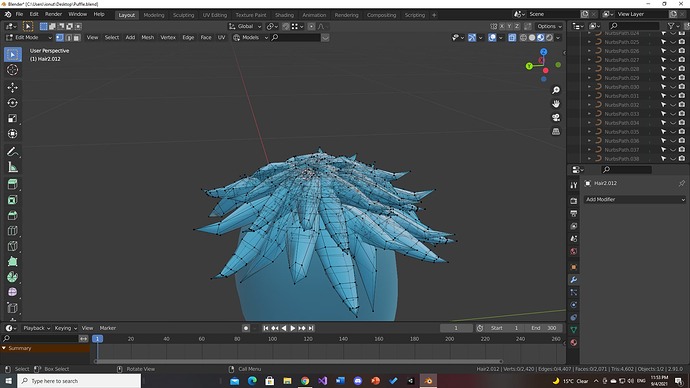Jump to the last frame

[x=311, y=328]
